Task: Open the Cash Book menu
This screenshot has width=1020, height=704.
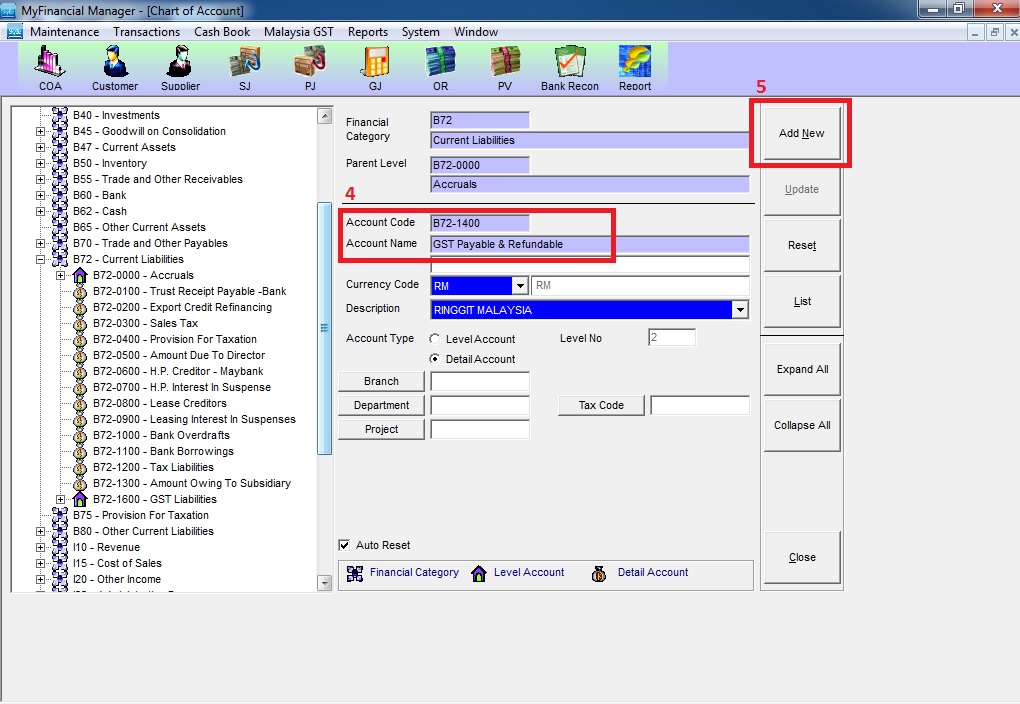Action: pos(222,32)
